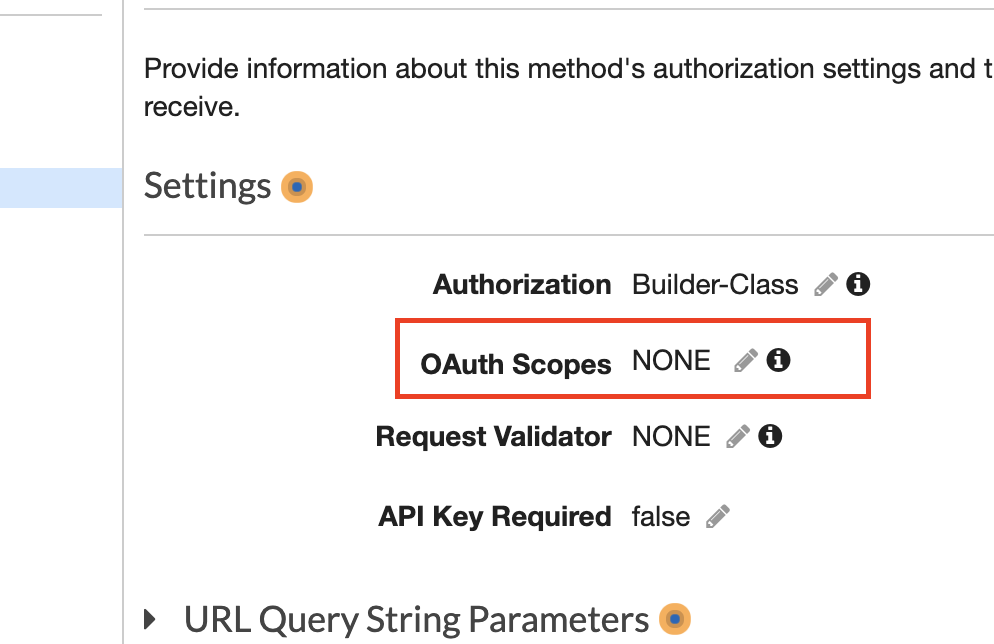The height and width of the screenshot is (644, 994).
Task: Edit OAuth Scopes using the pencil icon
Action: (746, 361)
